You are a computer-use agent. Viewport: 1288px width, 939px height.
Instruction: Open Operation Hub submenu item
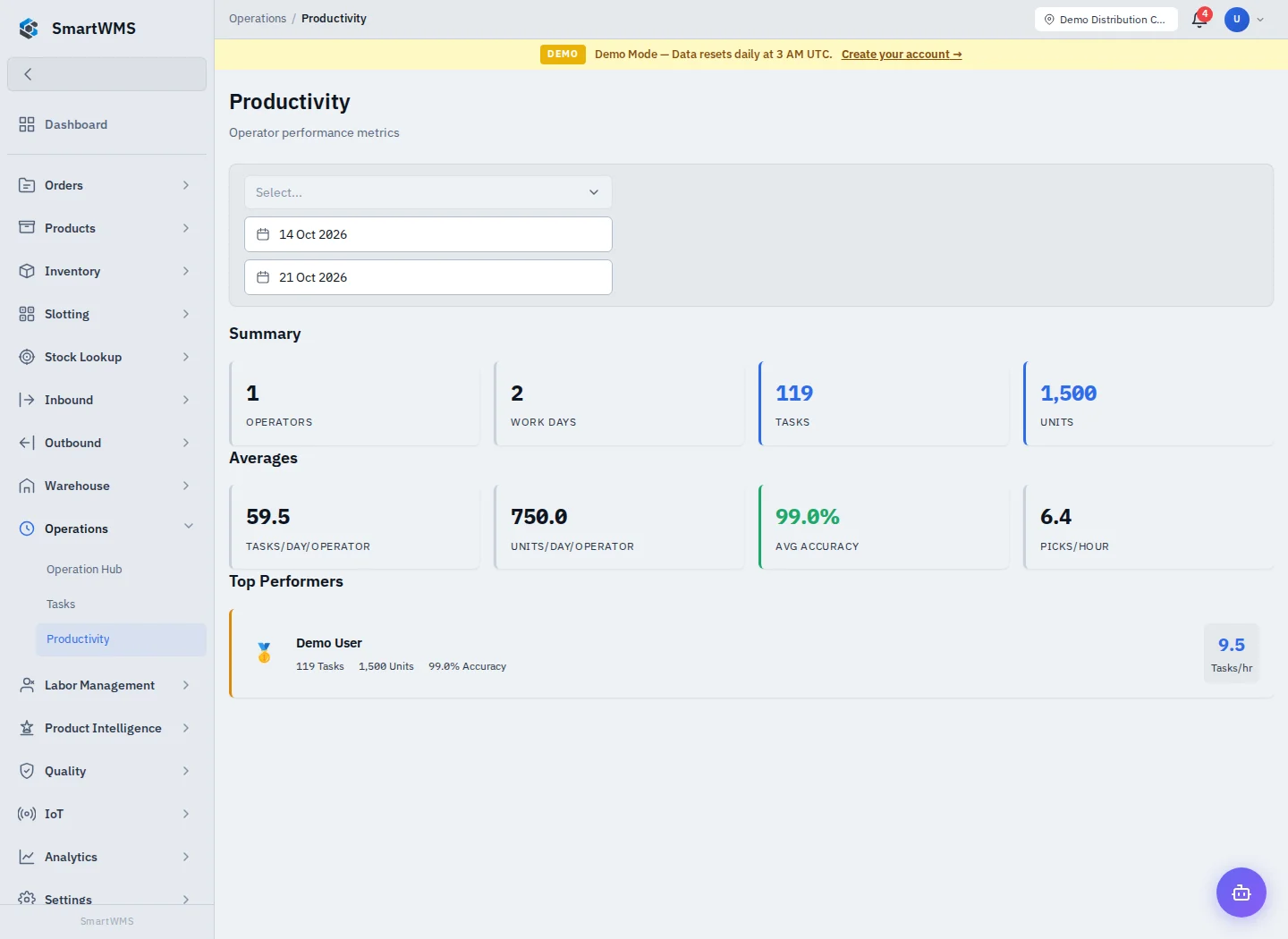[121, 570]
